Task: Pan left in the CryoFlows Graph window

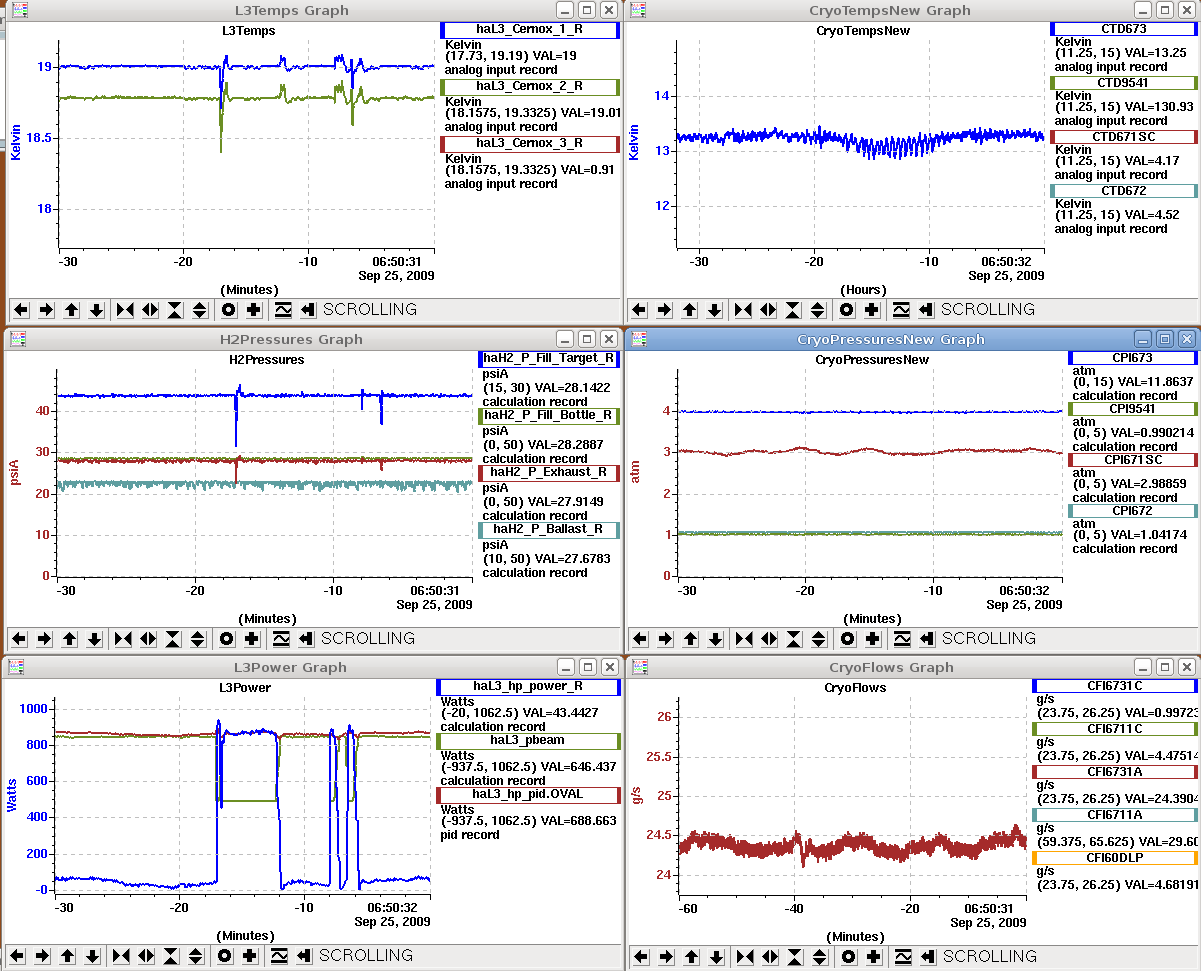Action: click(x=641, y=957)
